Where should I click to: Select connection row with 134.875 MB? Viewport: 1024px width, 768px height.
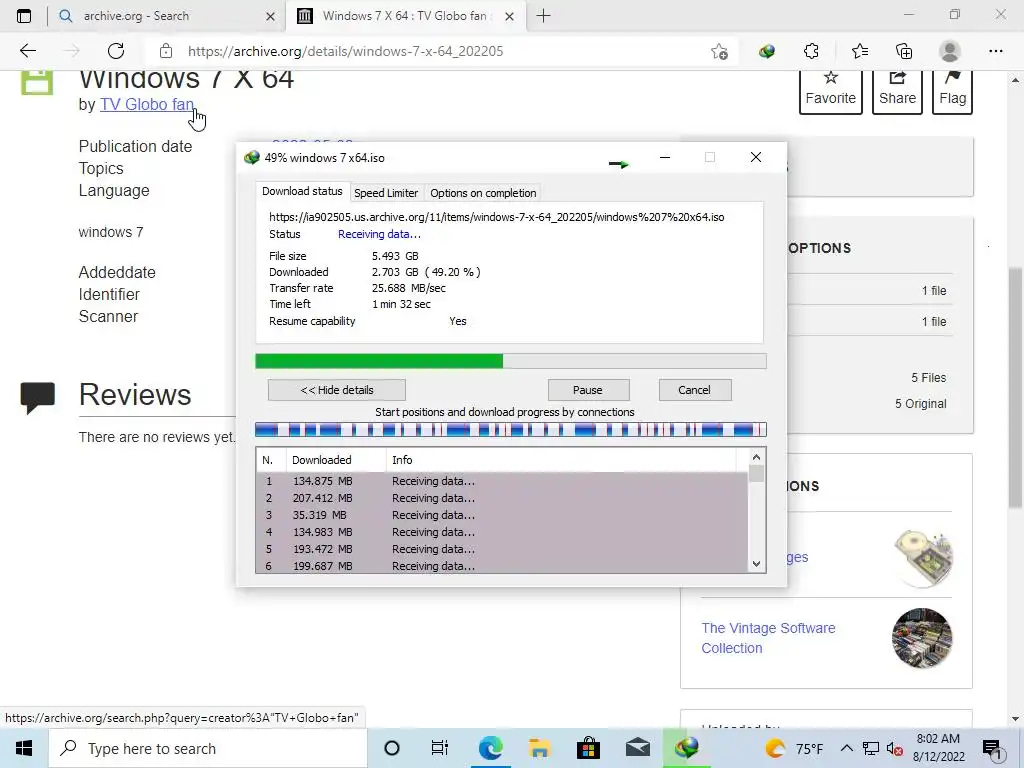[502, 481]
